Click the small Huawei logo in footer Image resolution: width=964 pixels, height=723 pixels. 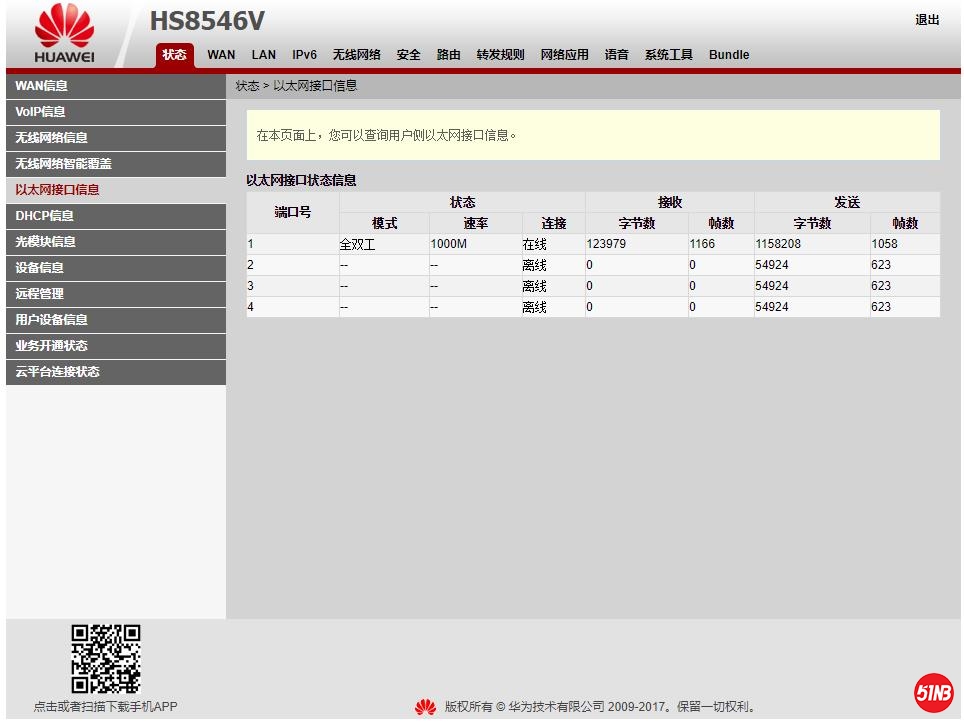click(425, 707)
